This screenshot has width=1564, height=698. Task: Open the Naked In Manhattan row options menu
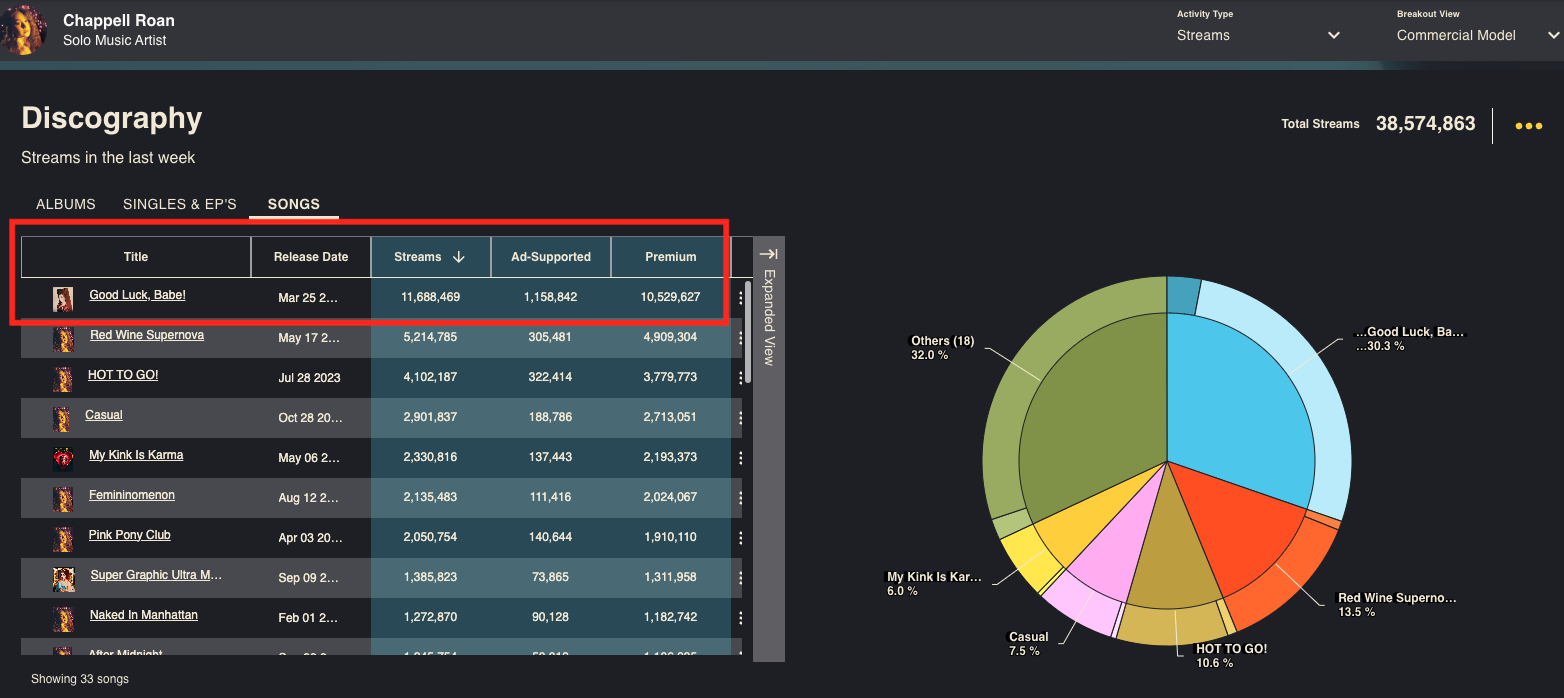(x=741, y=618)
